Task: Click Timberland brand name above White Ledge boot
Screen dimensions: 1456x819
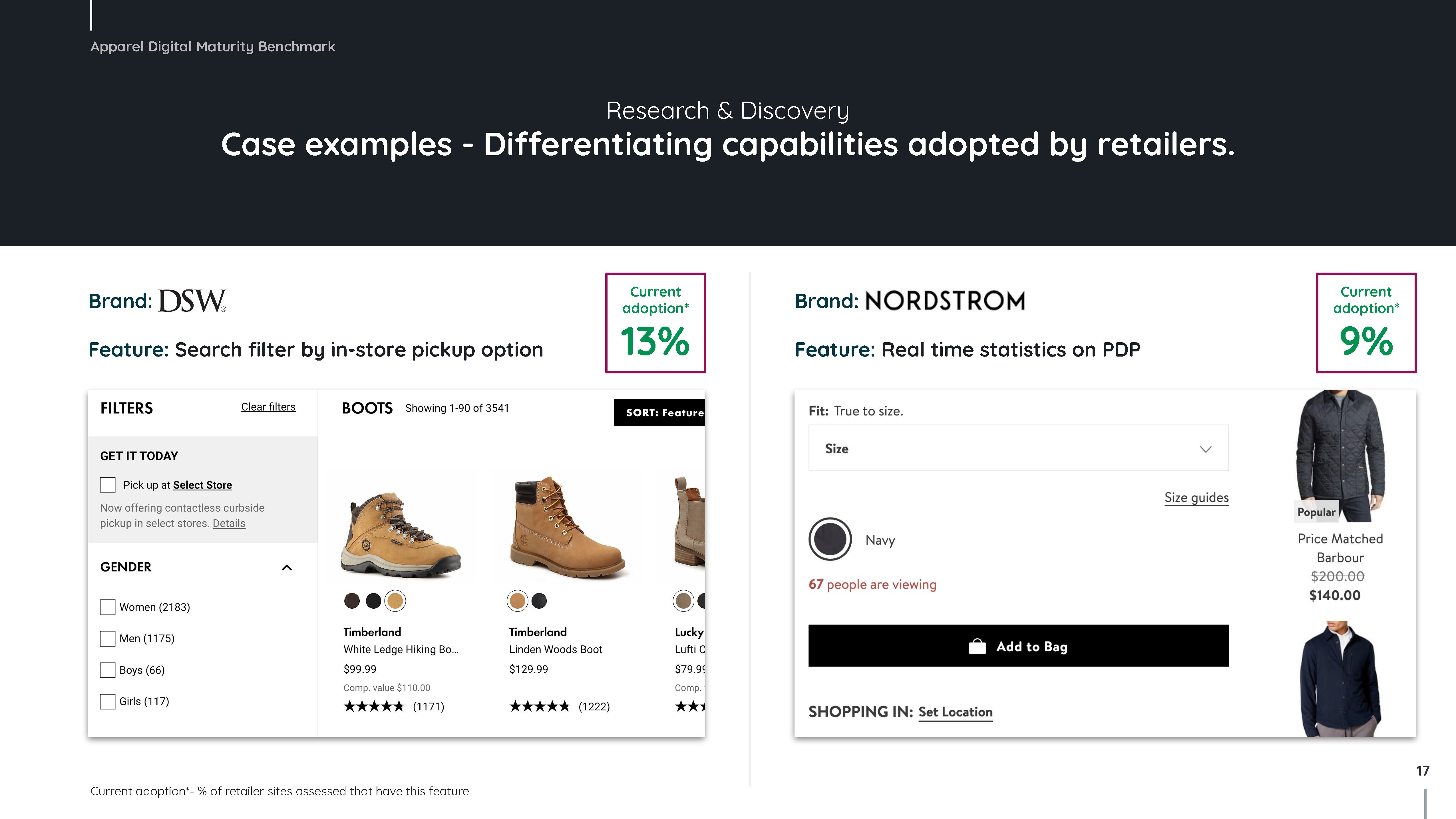Action: 372,632
